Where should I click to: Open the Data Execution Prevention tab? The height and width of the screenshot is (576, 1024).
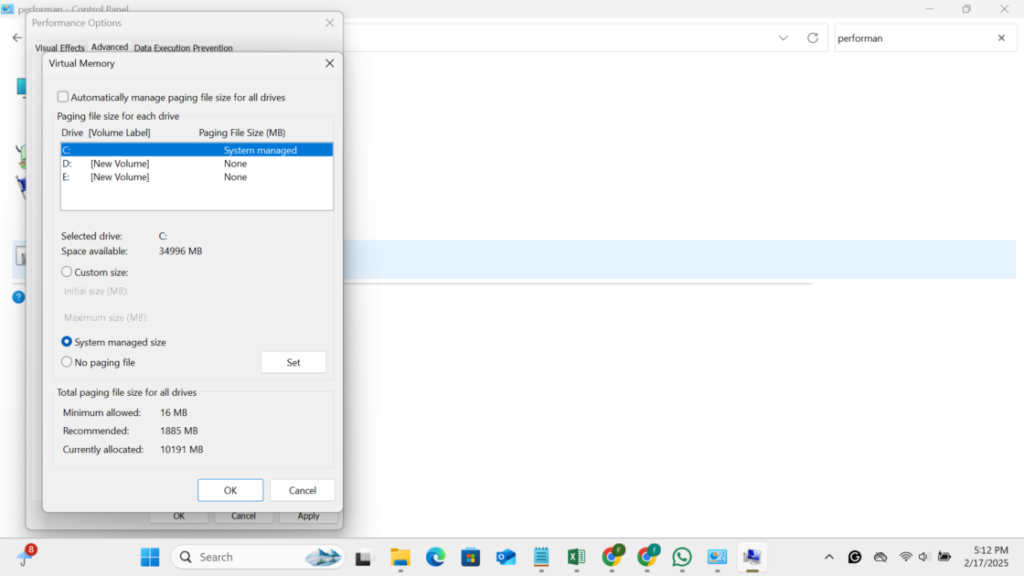pyautogui.click(x=184, y=47)
